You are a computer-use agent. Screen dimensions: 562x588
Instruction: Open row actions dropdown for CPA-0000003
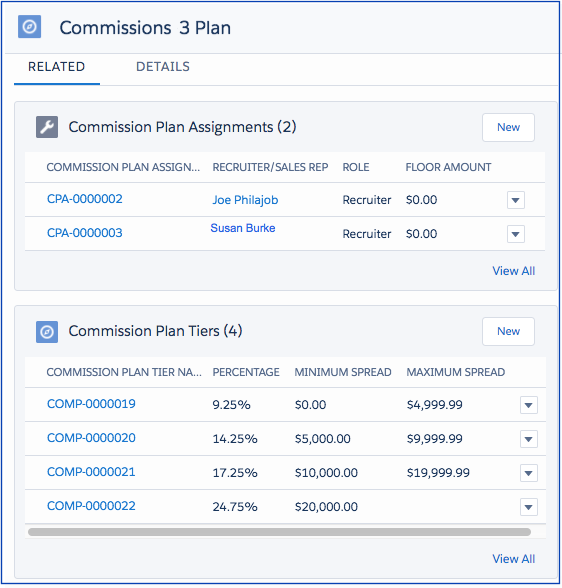tap(516, 234)
